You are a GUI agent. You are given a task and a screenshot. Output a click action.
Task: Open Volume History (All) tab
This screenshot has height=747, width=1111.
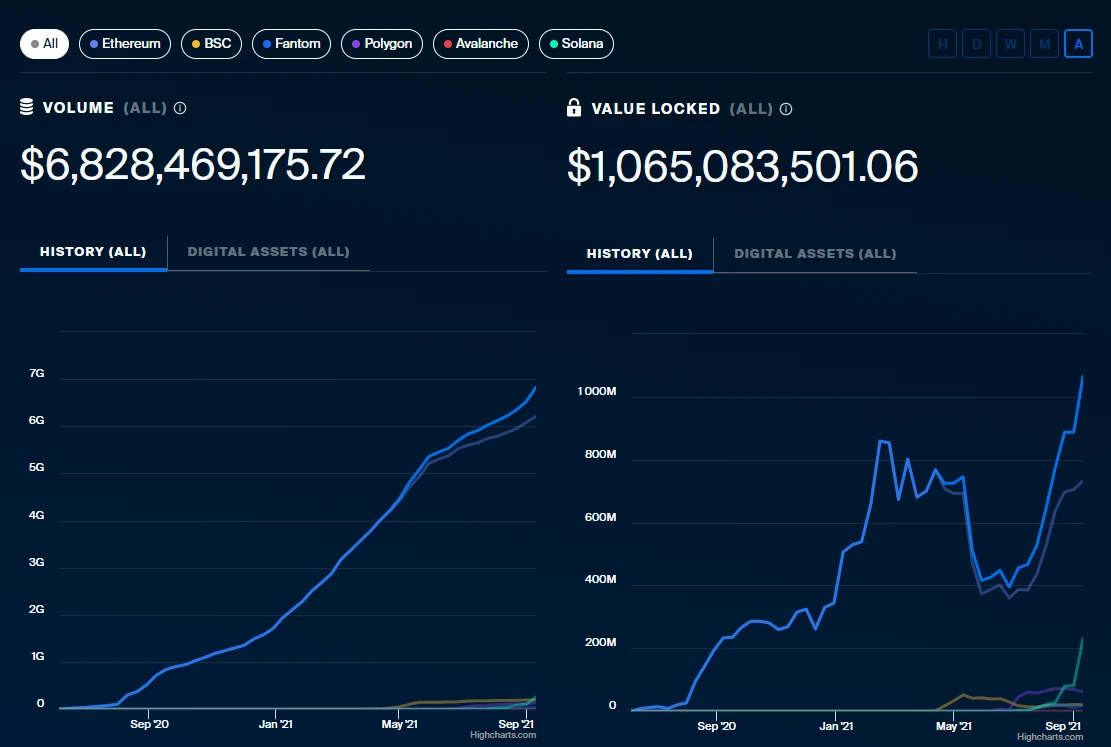tap(93, 252)
